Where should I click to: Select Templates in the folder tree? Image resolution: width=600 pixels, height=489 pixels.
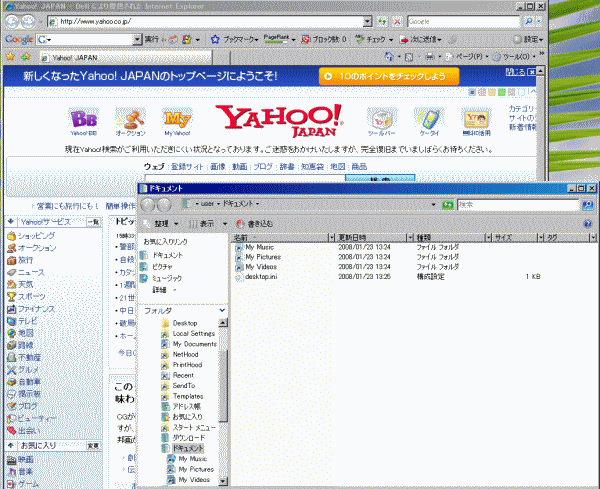[188, 396]
